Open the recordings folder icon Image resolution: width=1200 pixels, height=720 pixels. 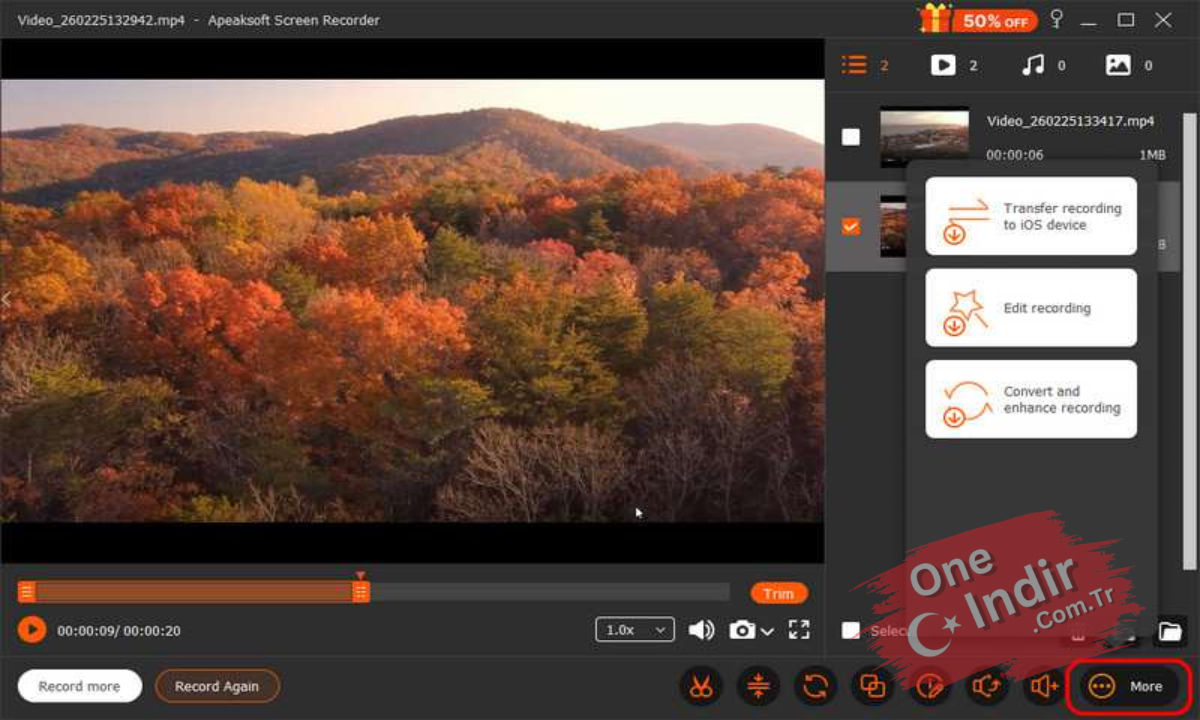click(1170, 631)
